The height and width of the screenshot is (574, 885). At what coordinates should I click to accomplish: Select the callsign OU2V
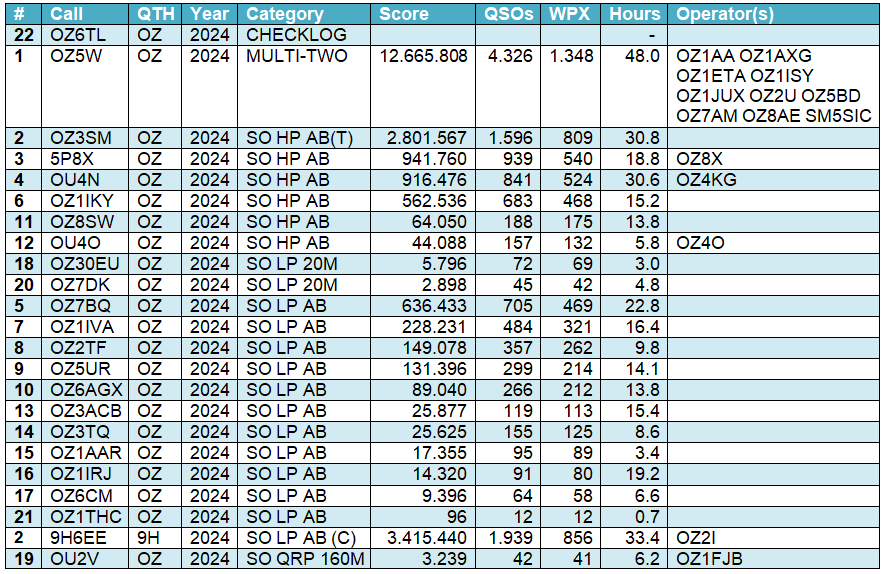coord(75,559)
